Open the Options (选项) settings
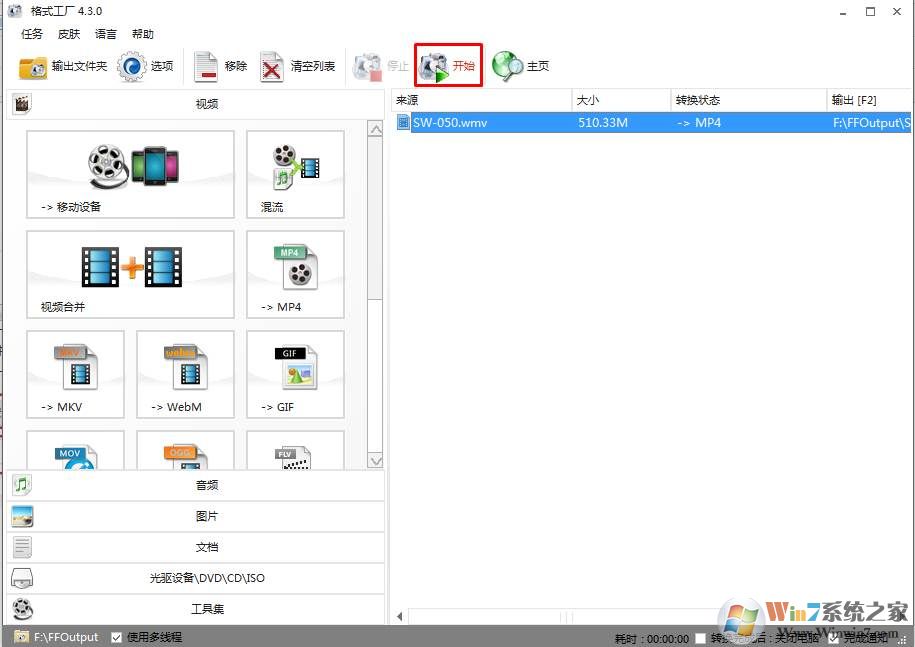Image resolution: width=915 pixels, height=647 pixels. pyautogui.click(x=146, y=67)
